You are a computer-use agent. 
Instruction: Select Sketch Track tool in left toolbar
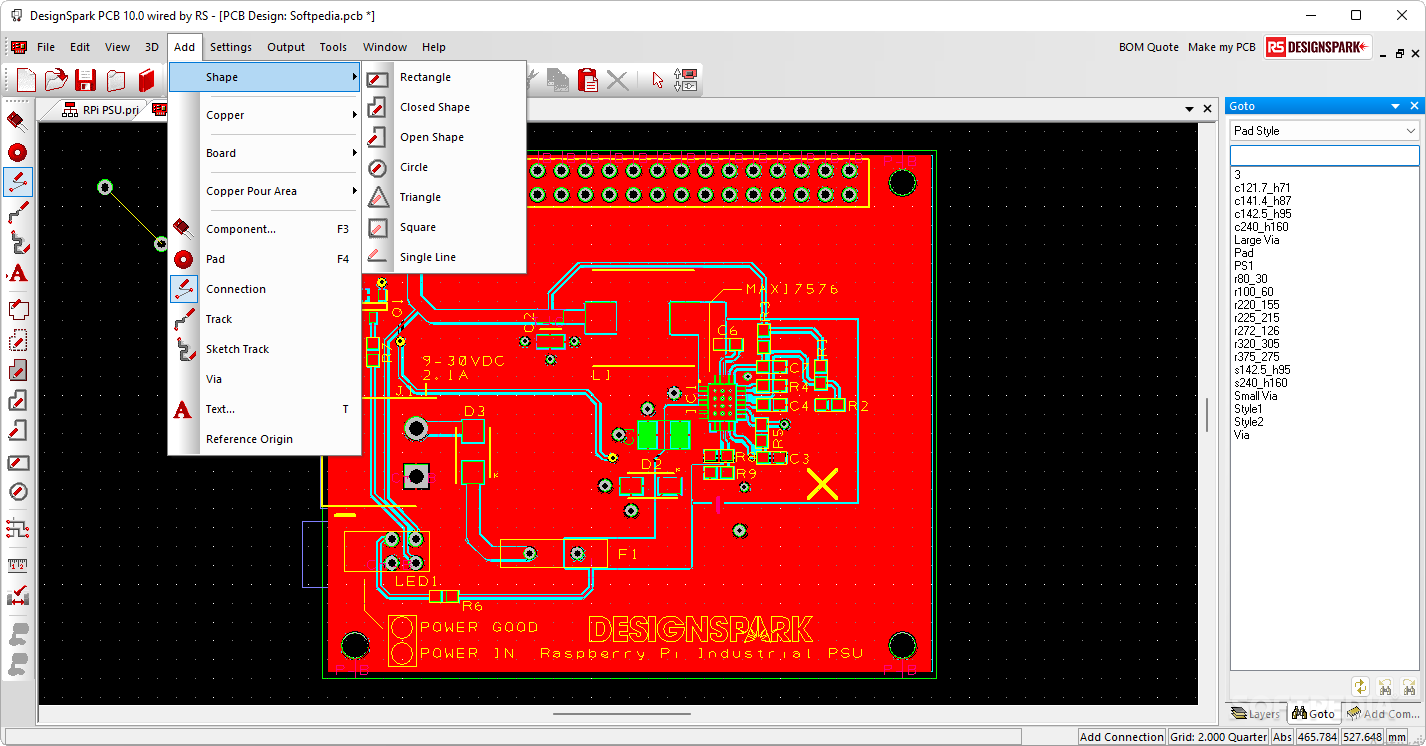point(17,242)
